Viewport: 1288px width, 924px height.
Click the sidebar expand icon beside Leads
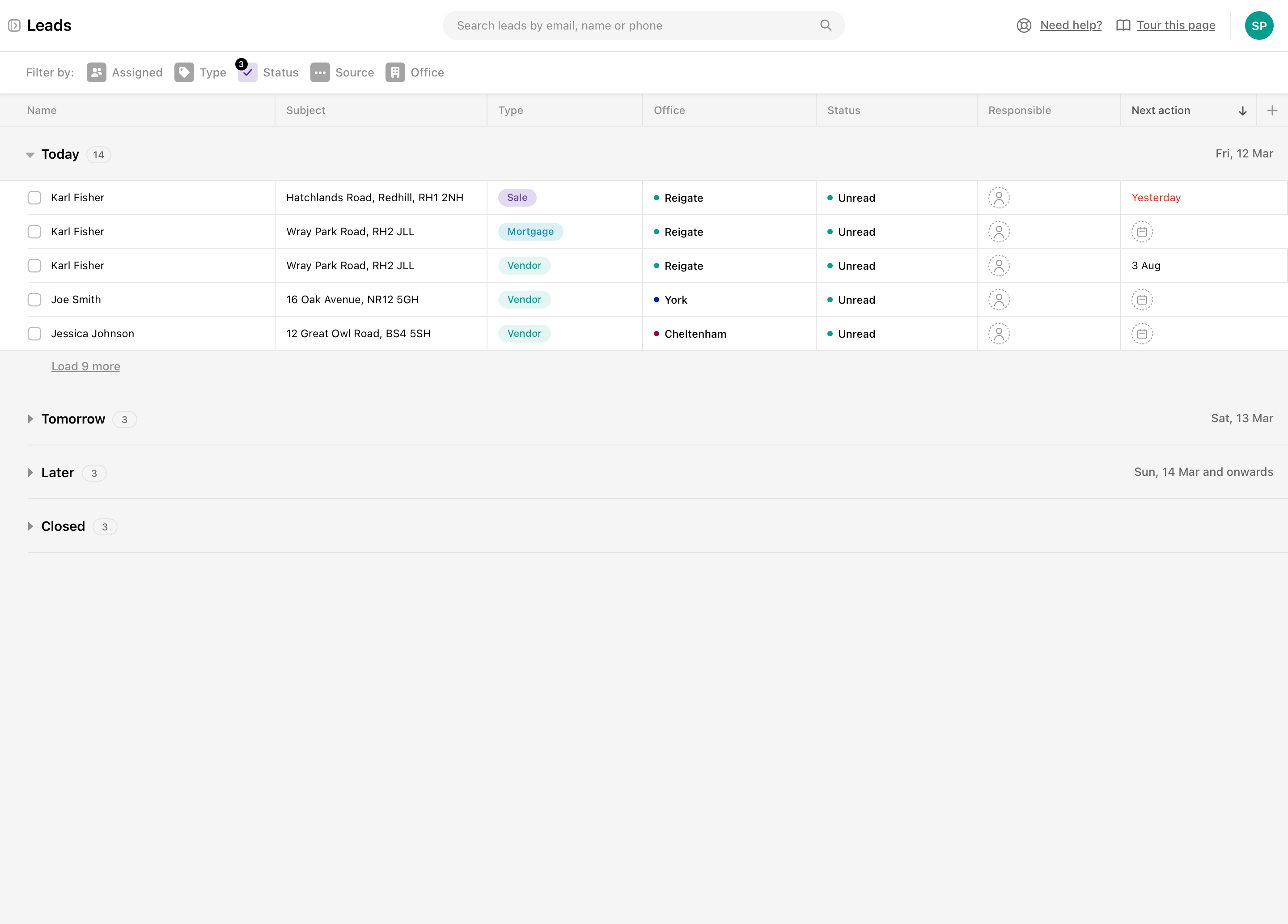point(14,25)
